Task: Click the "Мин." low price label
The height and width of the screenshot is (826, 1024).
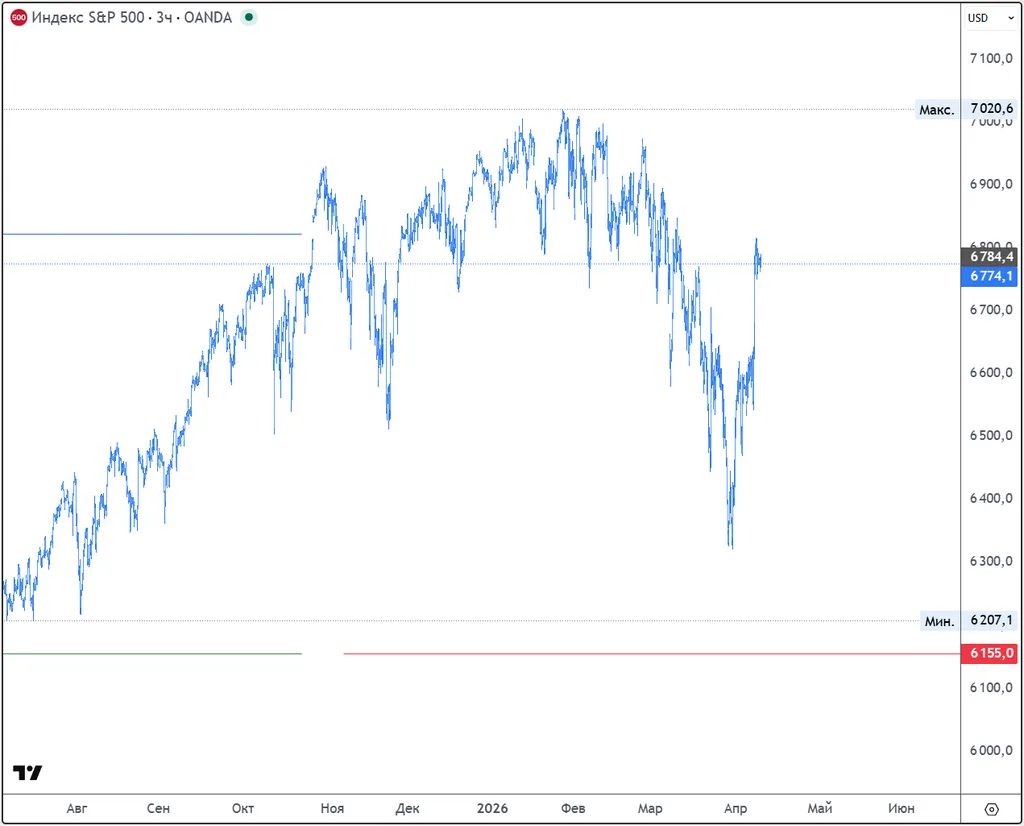Action: coord(939,621)
